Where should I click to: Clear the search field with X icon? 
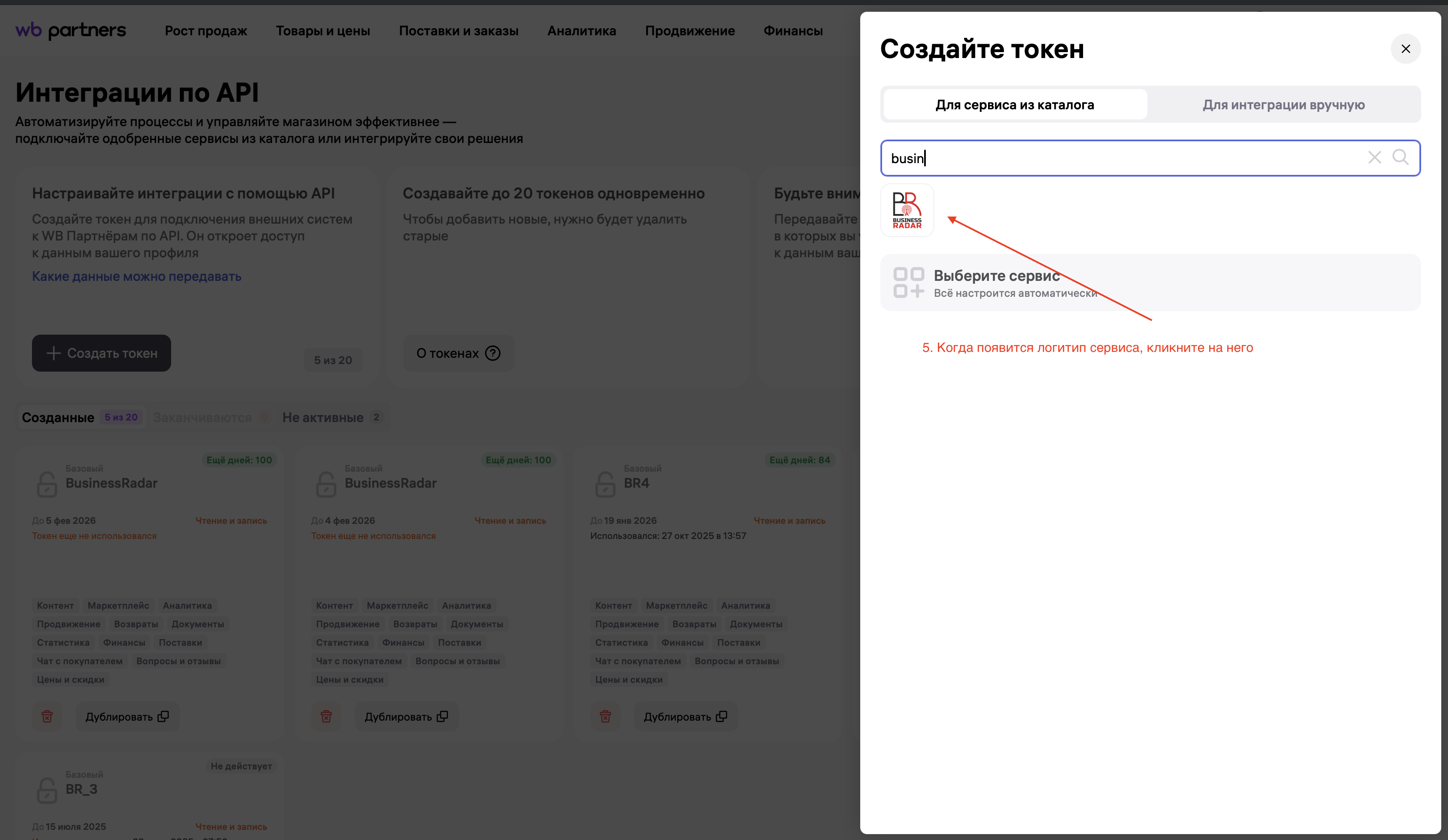click(1374, 157)
